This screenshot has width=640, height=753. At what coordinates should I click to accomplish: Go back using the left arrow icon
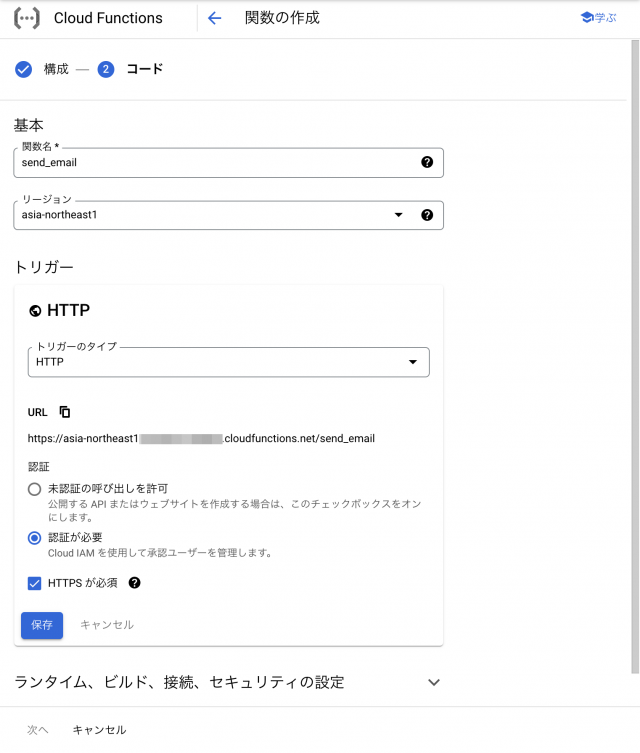(214, 18)
